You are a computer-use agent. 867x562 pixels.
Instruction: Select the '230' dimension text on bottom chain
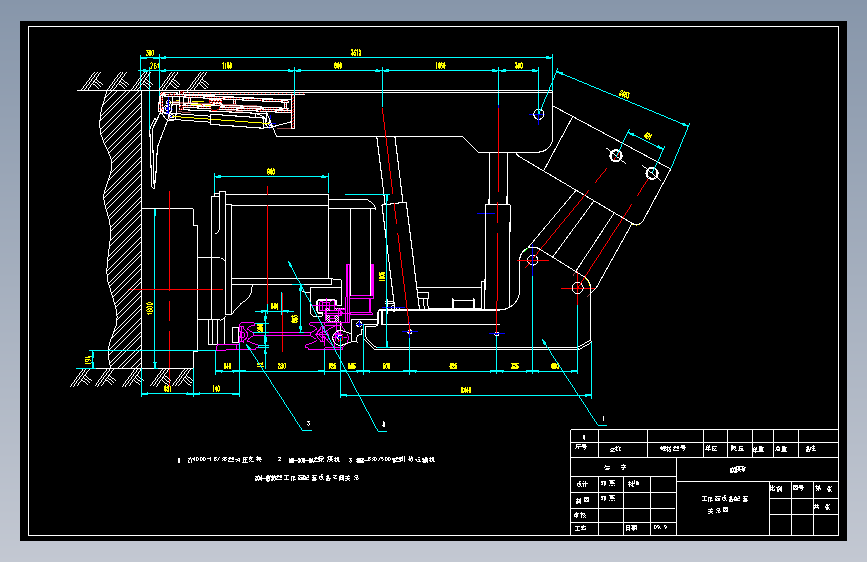click(x=282, y=366)
